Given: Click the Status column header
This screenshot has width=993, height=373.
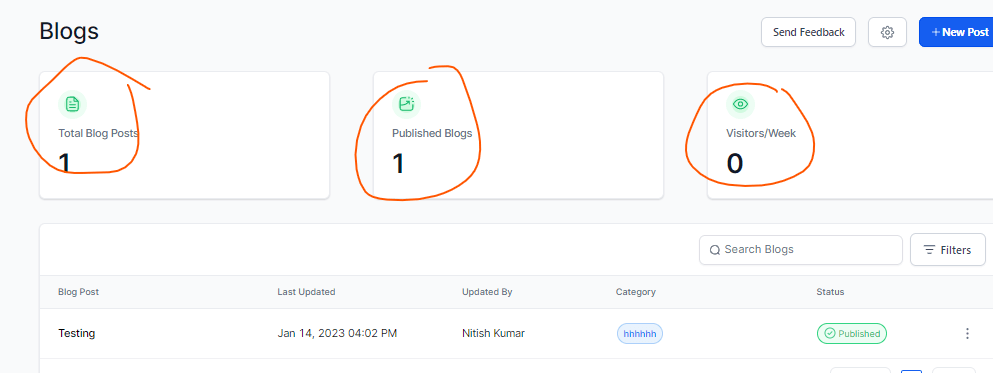Looking at the screenshot, I should [x=830, y=292].
